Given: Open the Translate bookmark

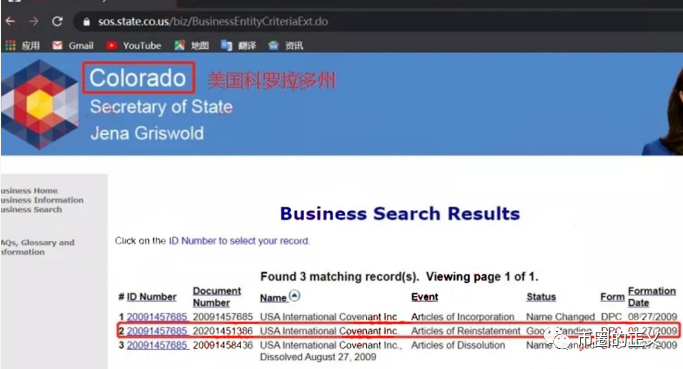Looking at the screenshot, I should pyautogui.click(x=238, y=45).
